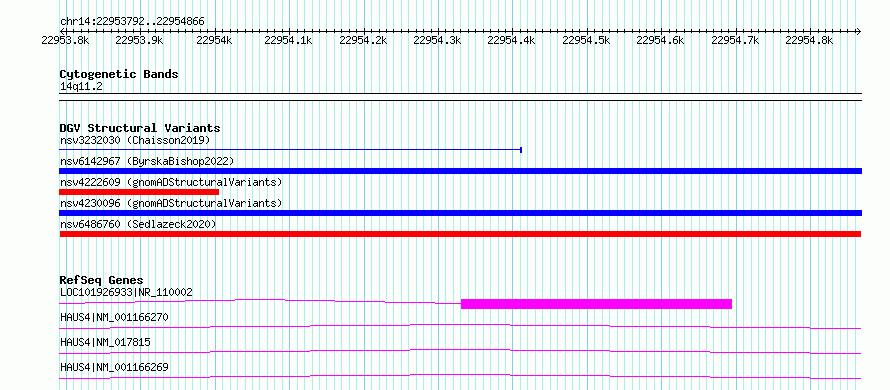Open variant label nsv3232030 (Chaisson2019)
Image resolution: width=890 pixels, height=390 pixels.
(135, 140)
